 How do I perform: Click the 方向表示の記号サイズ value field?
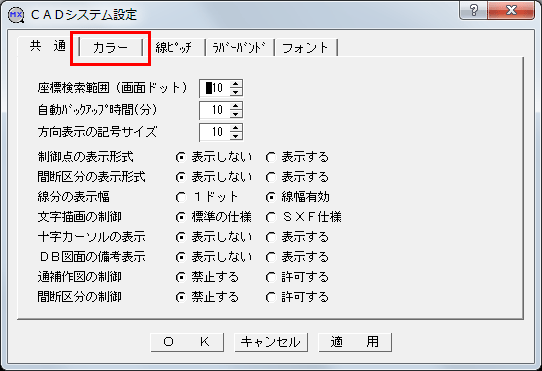[215, 132]
